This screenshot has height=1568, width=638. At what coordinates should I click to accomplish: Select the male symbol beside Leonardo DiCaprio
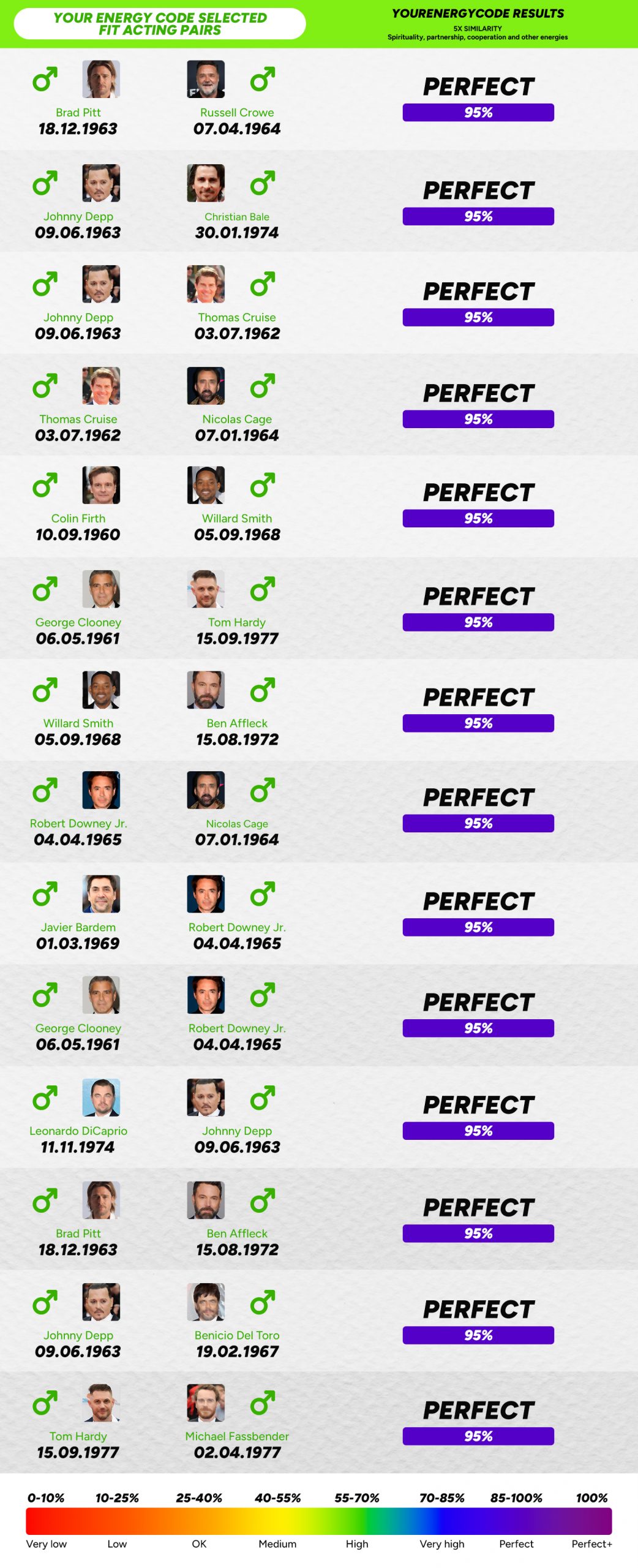[x=45, y=1098]
